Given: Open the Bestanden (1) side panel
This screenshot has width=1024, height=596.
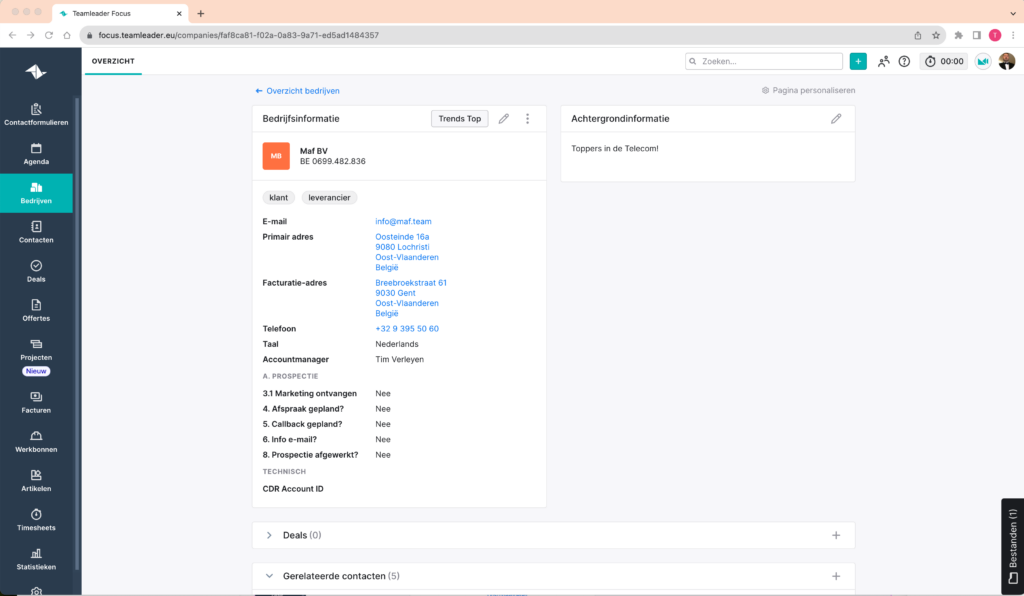Looking at the screenshot, I should (x=1013, y=547).
